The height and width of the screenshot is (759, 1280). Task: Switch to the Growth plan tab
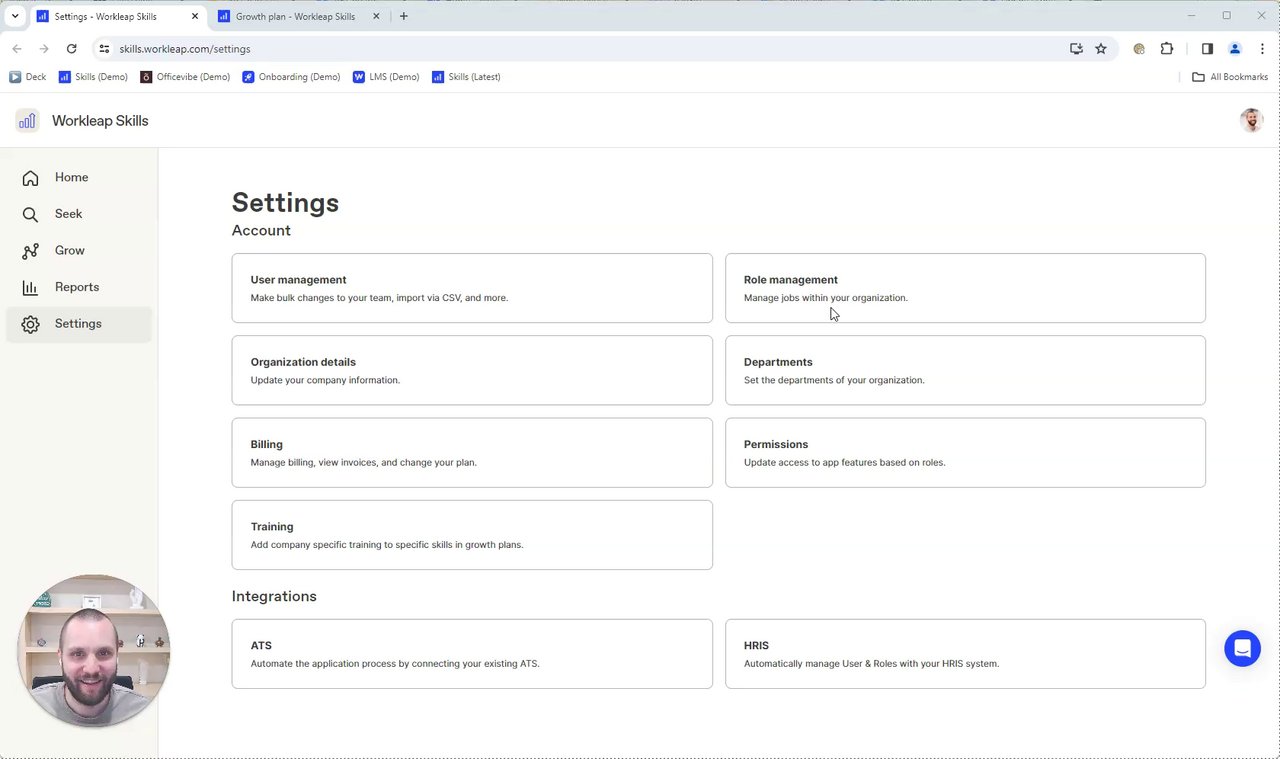click(x=295, y=16)
